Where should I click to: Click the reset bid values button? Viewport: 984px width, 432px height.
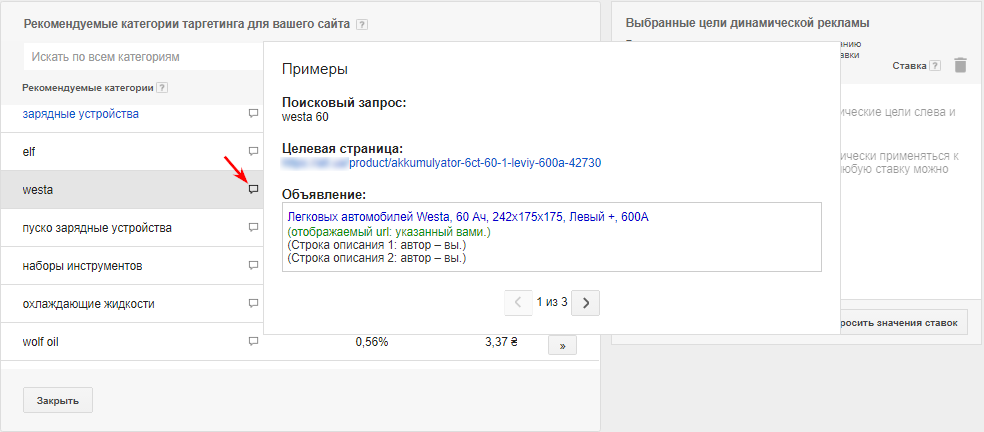pos(902,323)
